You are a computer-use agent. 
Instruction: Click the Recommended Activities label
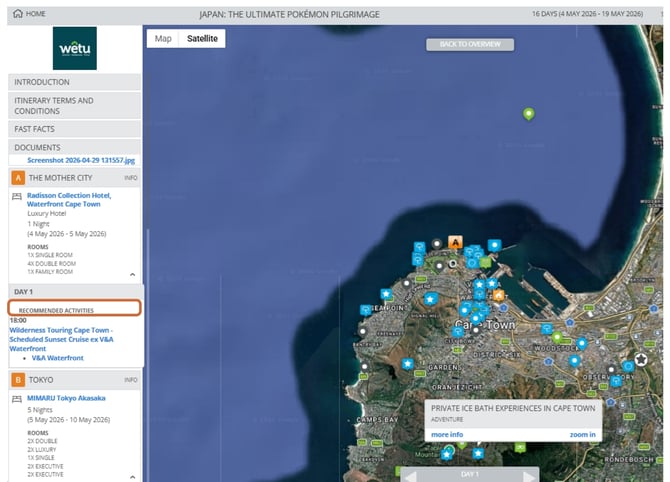click(56, 310)
